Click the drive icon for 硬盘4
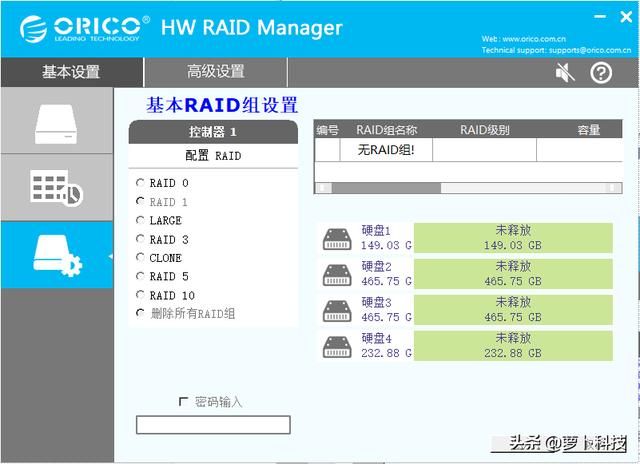Image resolution: width=640 pixels, height=464 pixels. click(337, 347)
